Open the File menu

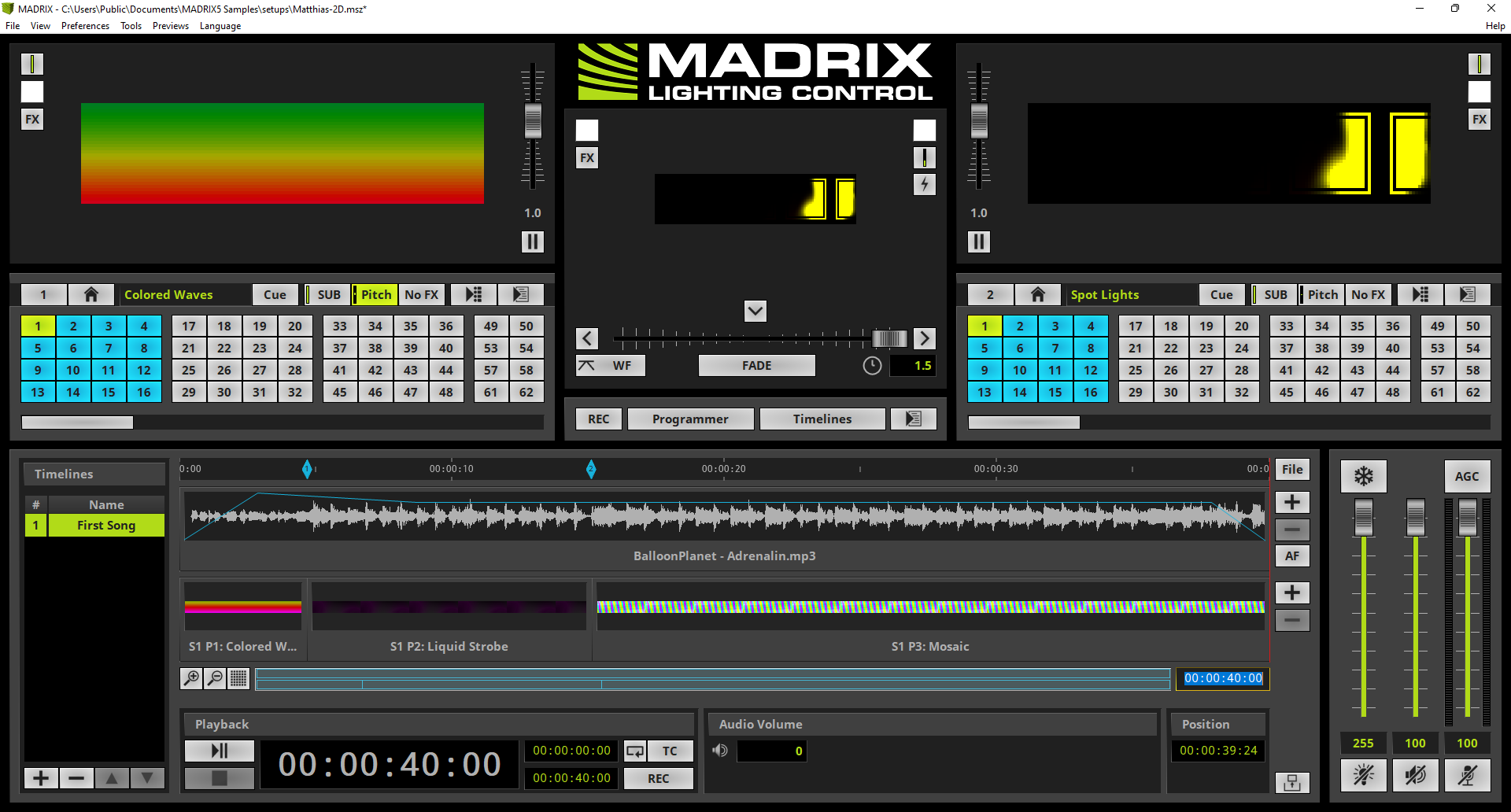pos(13,26)
